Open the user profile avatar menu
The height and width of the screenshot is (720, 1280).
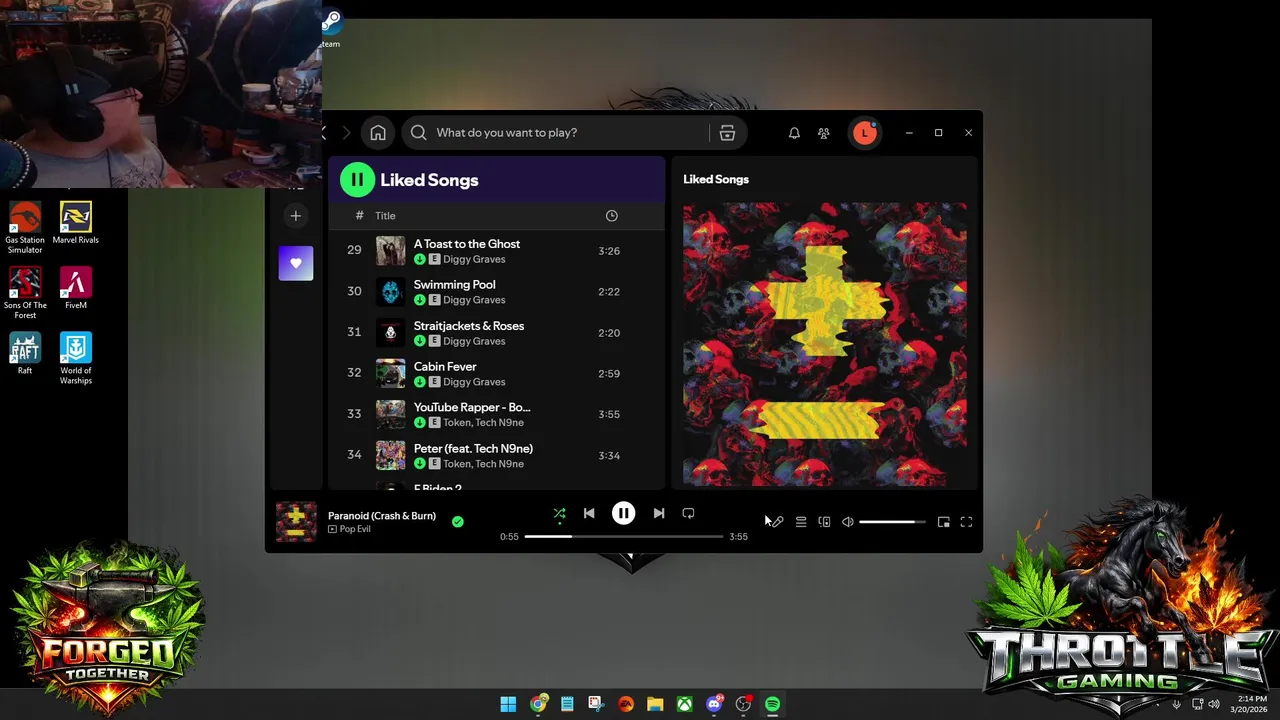864,133
